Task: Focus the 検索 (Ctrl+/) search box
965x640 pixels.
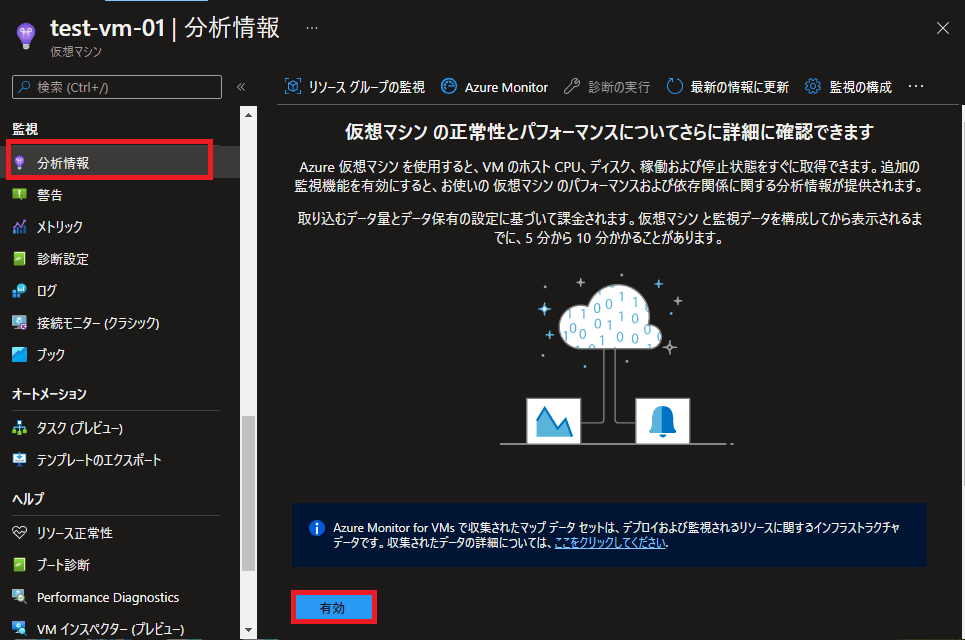Action: point(117,87)
